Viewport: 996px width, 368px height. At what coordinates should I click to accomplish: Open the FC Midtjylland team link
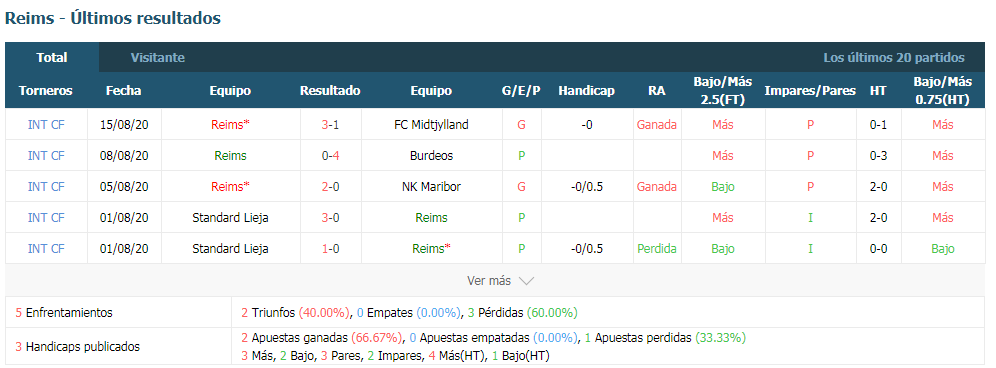(431, 125)
